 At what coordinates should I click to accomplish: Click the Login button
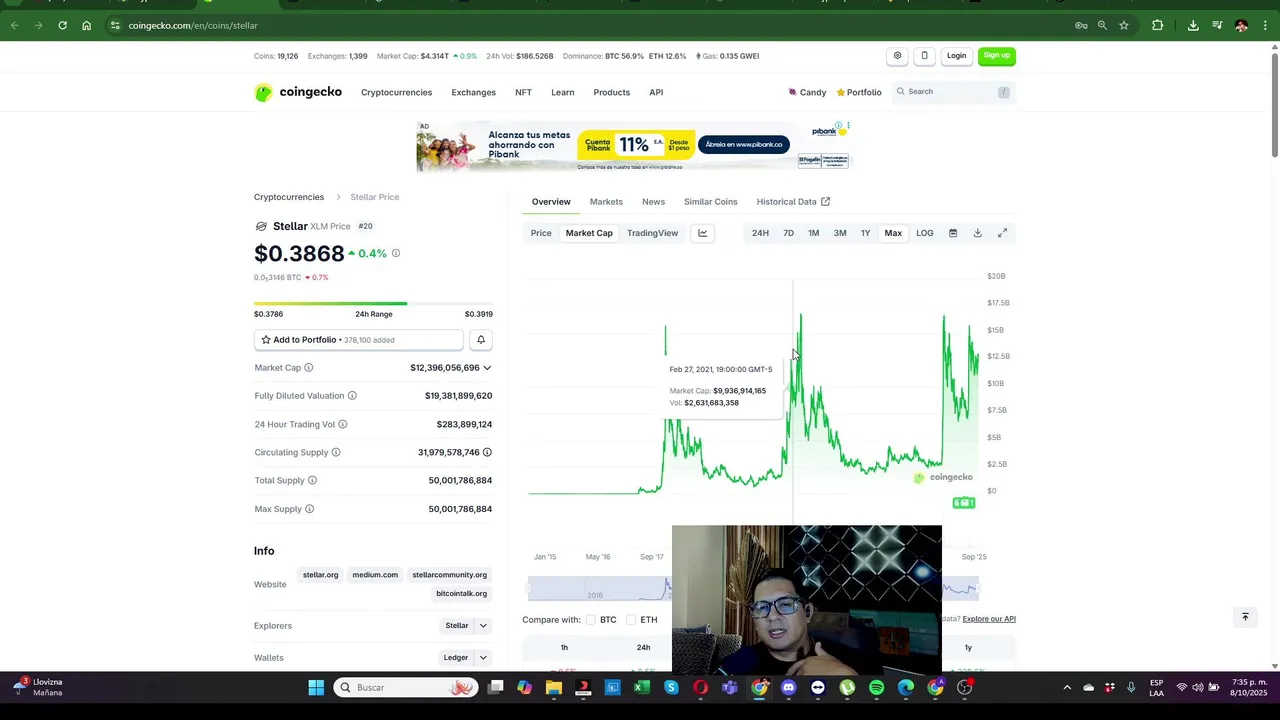[x=957, y=56]
